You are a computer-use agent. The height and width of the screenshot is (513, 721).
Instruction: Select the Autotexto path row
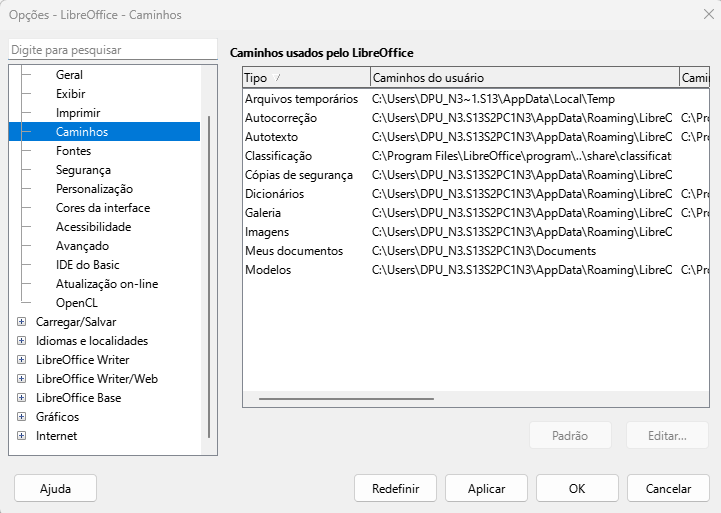476,137
